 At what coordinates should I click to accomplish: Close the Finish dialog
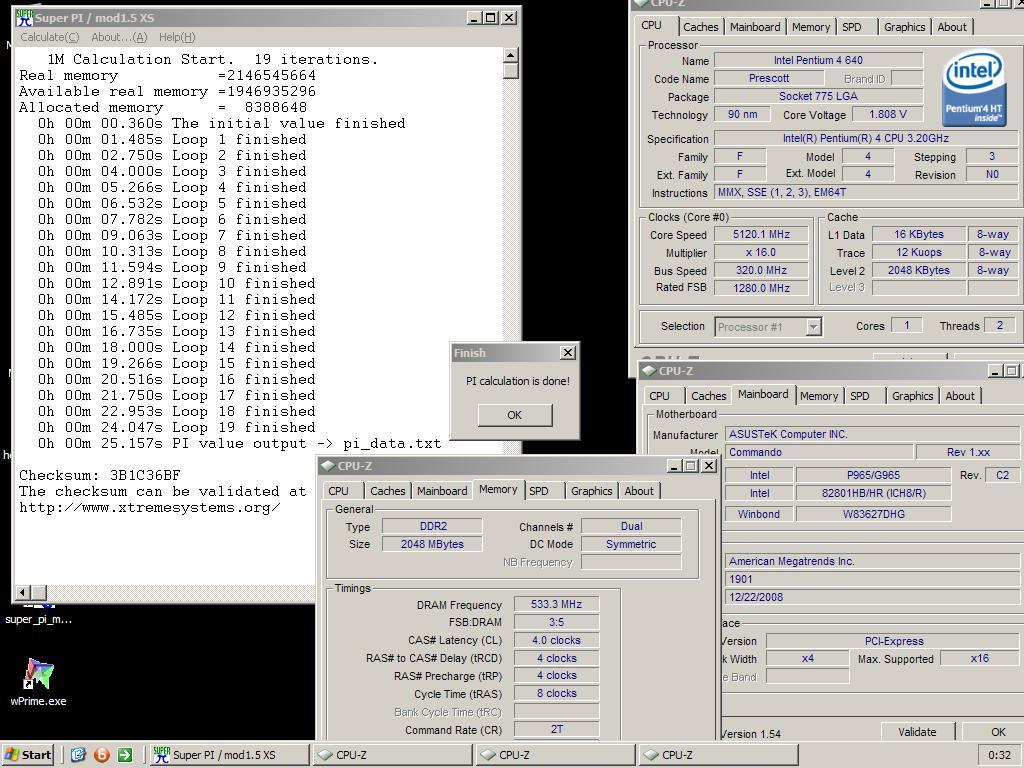[568, 353]
